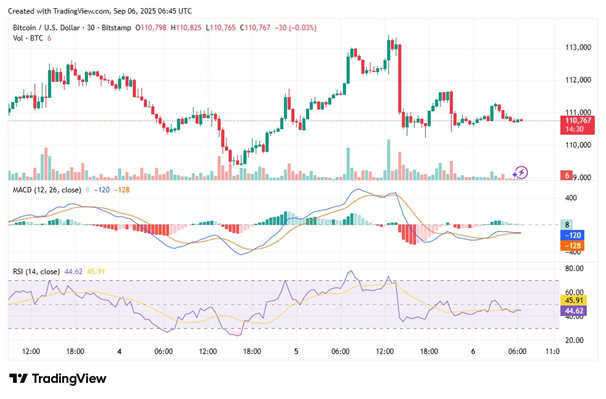Click the blue -120 MACD value tag
The image size is (606, 399).
[572, 235]
